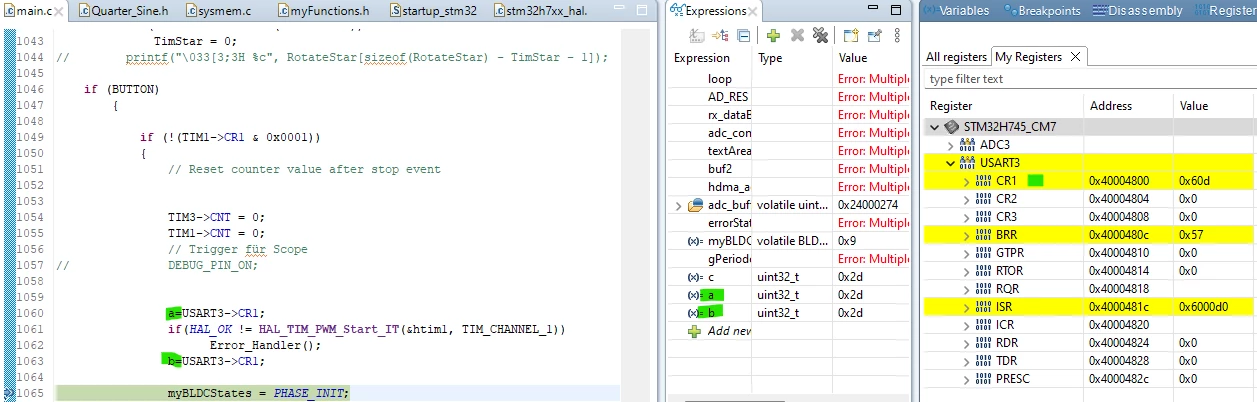This screenshot has width=1257, height=402.
Task: Expand the CR1 register bit fields
Action: [967, 181]
